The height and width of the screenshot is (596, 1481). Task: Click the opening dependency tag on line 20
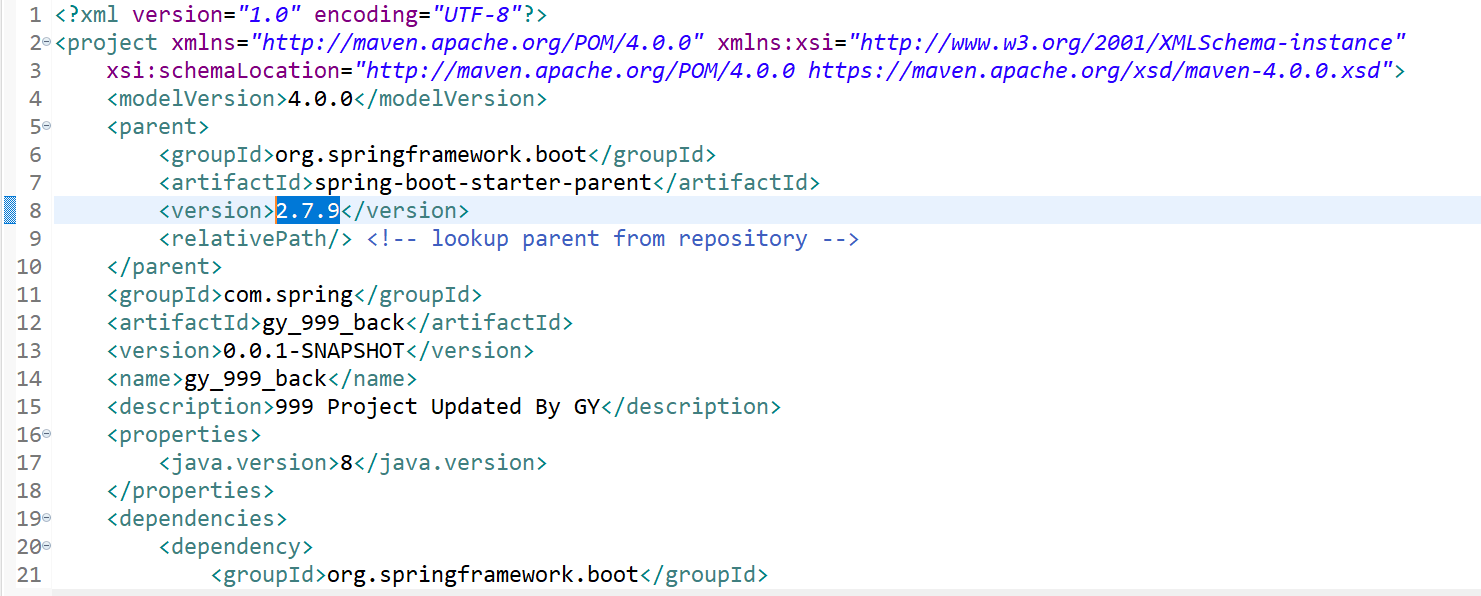tap(235, 547)
